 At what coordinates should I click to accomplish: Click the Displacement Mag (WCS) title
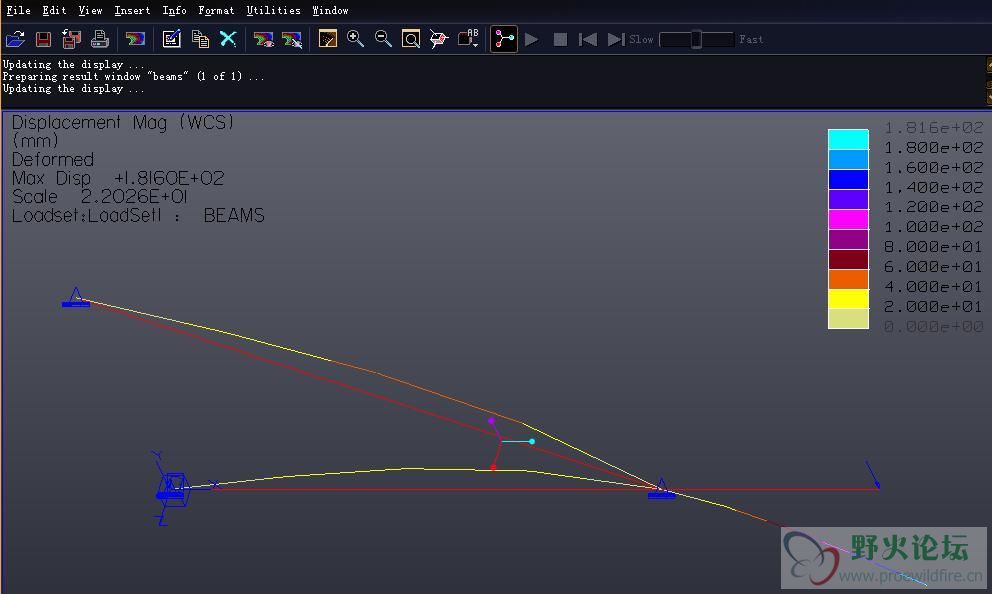(123, 122)
